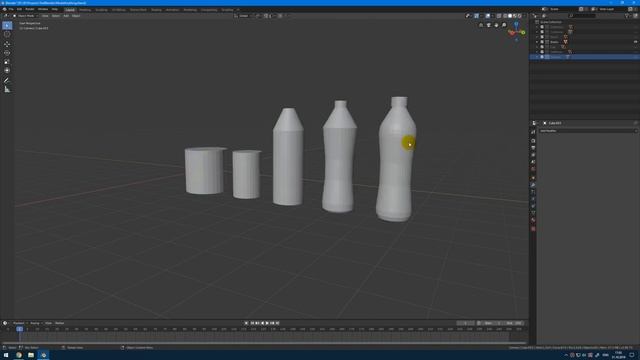Click the Blender logo menu icon
The width and height of the screenshot is (640, 360).
point(4,9)
